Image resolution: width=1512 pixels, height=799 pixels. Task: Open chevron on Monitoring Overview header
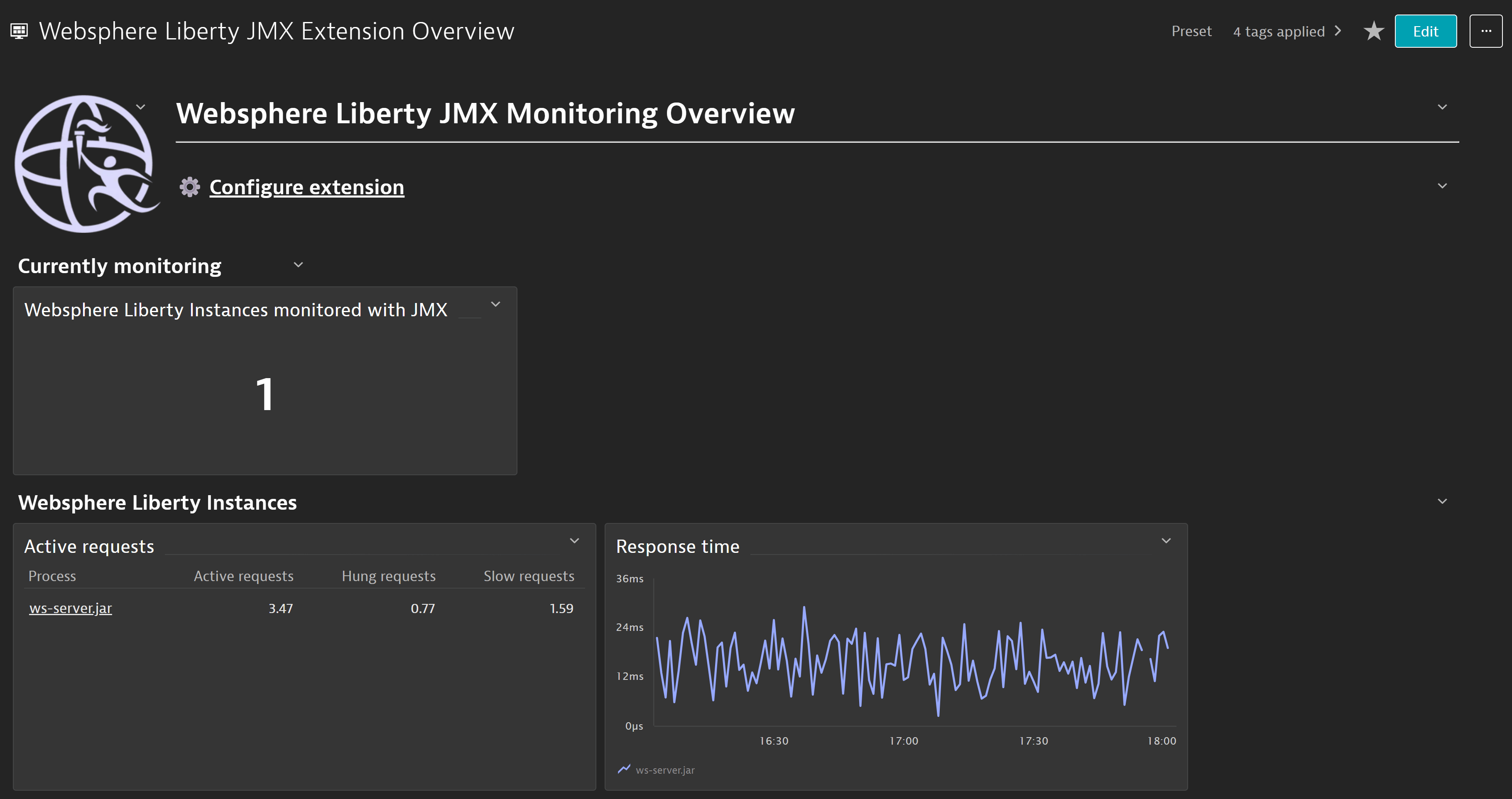(1442, 108)
